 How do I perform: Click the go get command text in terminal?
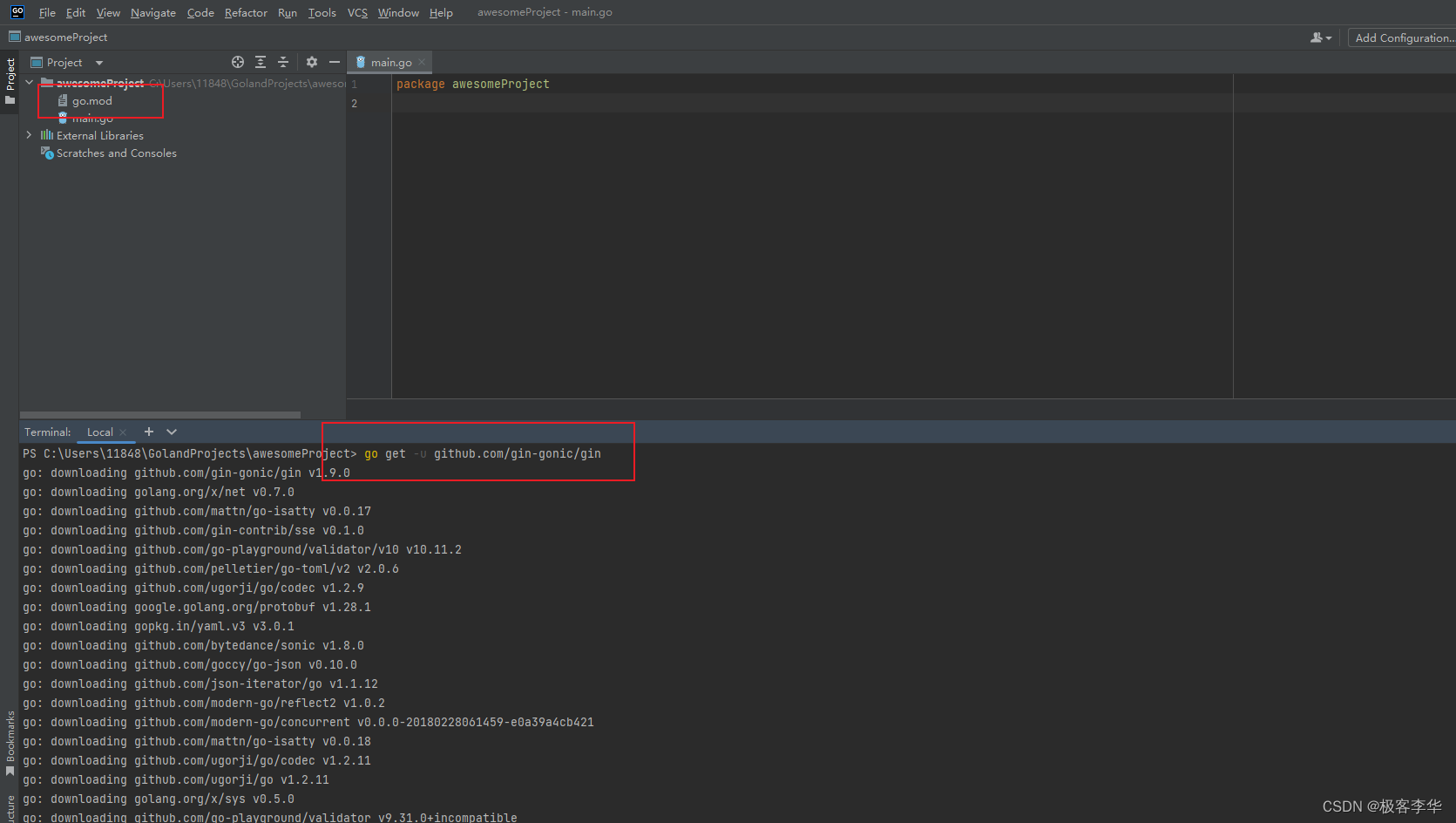click(x=483, y=454)
